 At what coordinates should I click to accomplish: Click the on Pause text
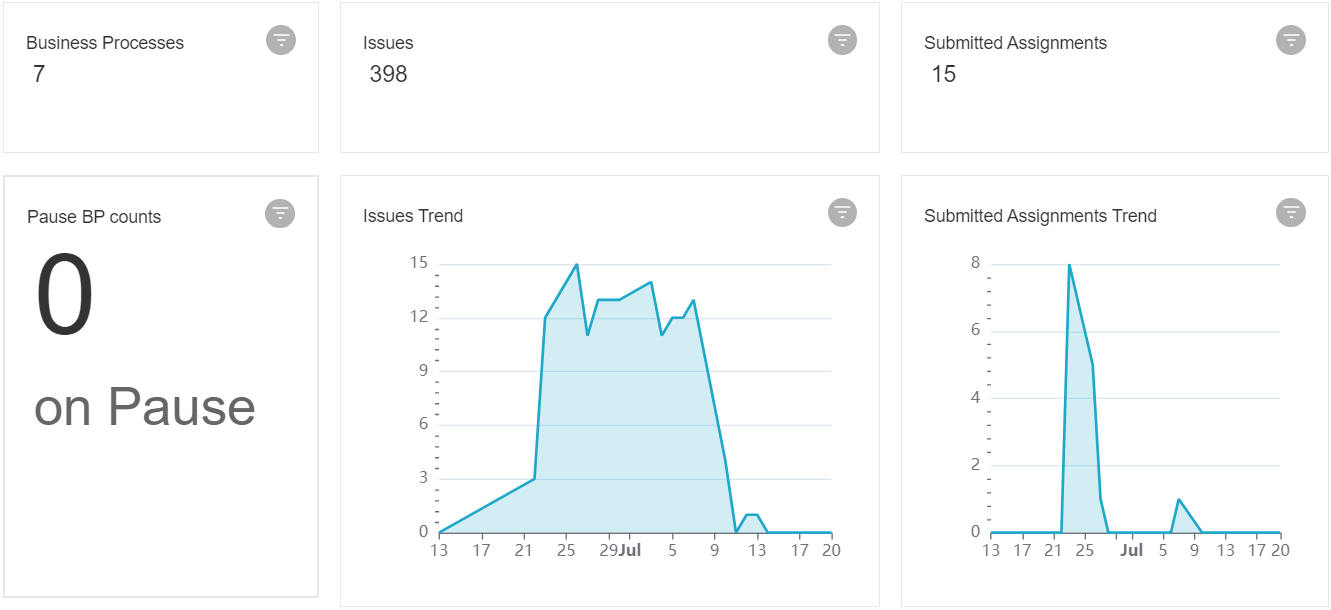(145, 407)
